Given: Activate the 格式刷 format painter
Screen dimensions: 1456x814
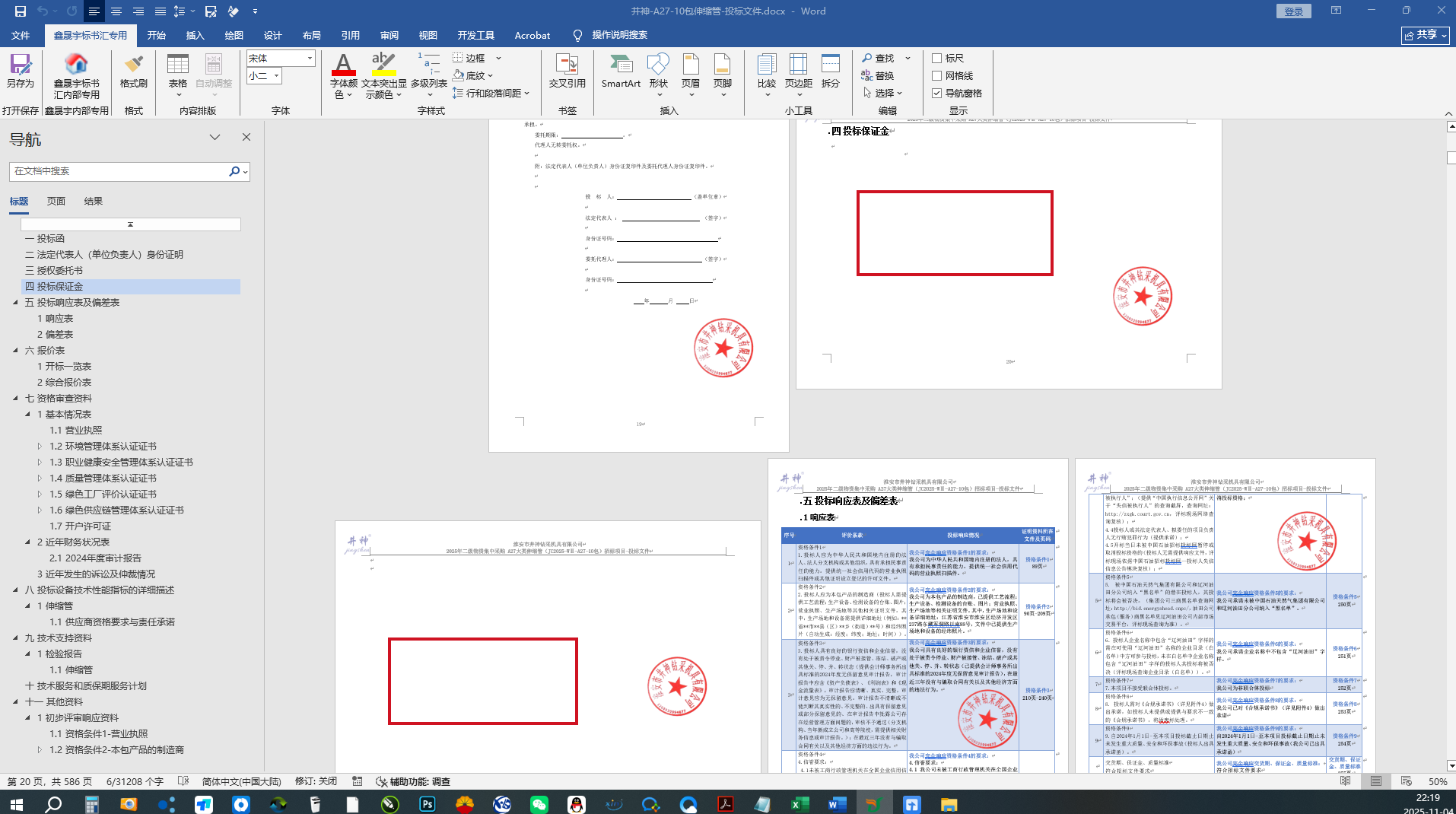Looking at the screenshot, I should [x=134, y=72].
